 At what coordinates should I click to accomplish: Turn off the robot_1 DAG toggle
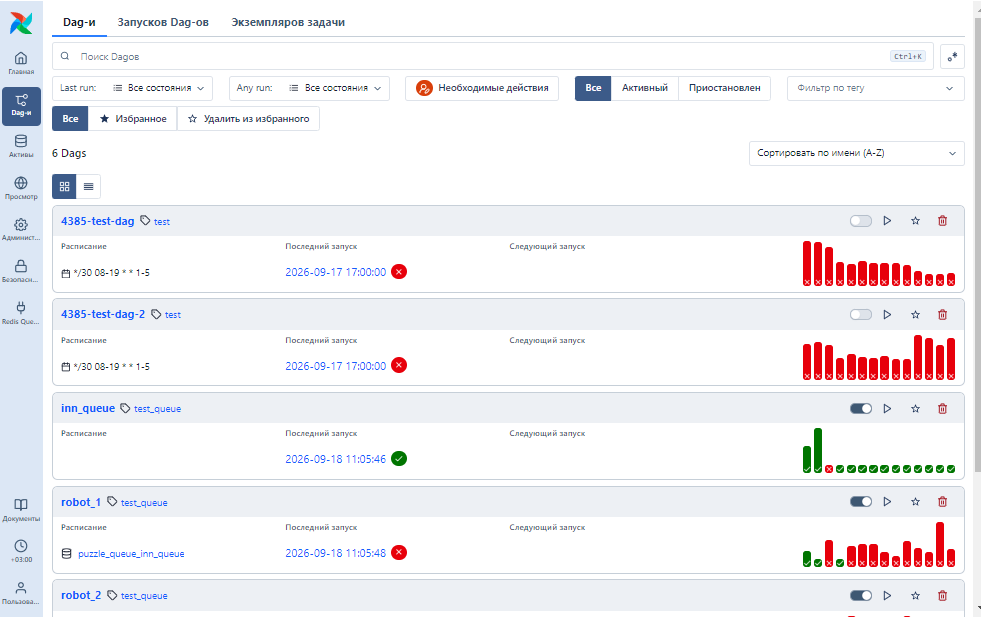click(x=861, y=502)
